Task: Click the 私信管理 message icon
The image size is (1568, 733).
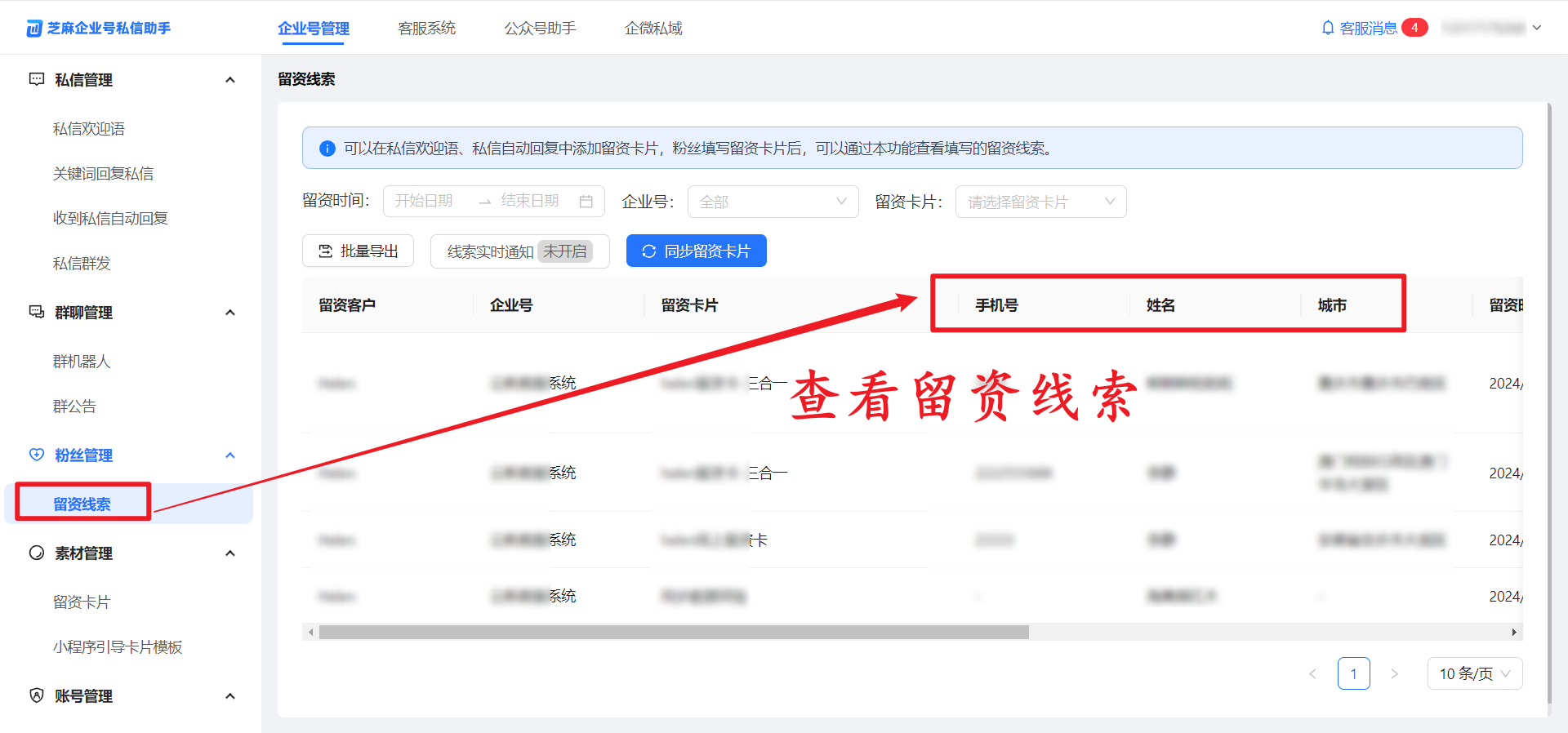Action: [37, 79]
